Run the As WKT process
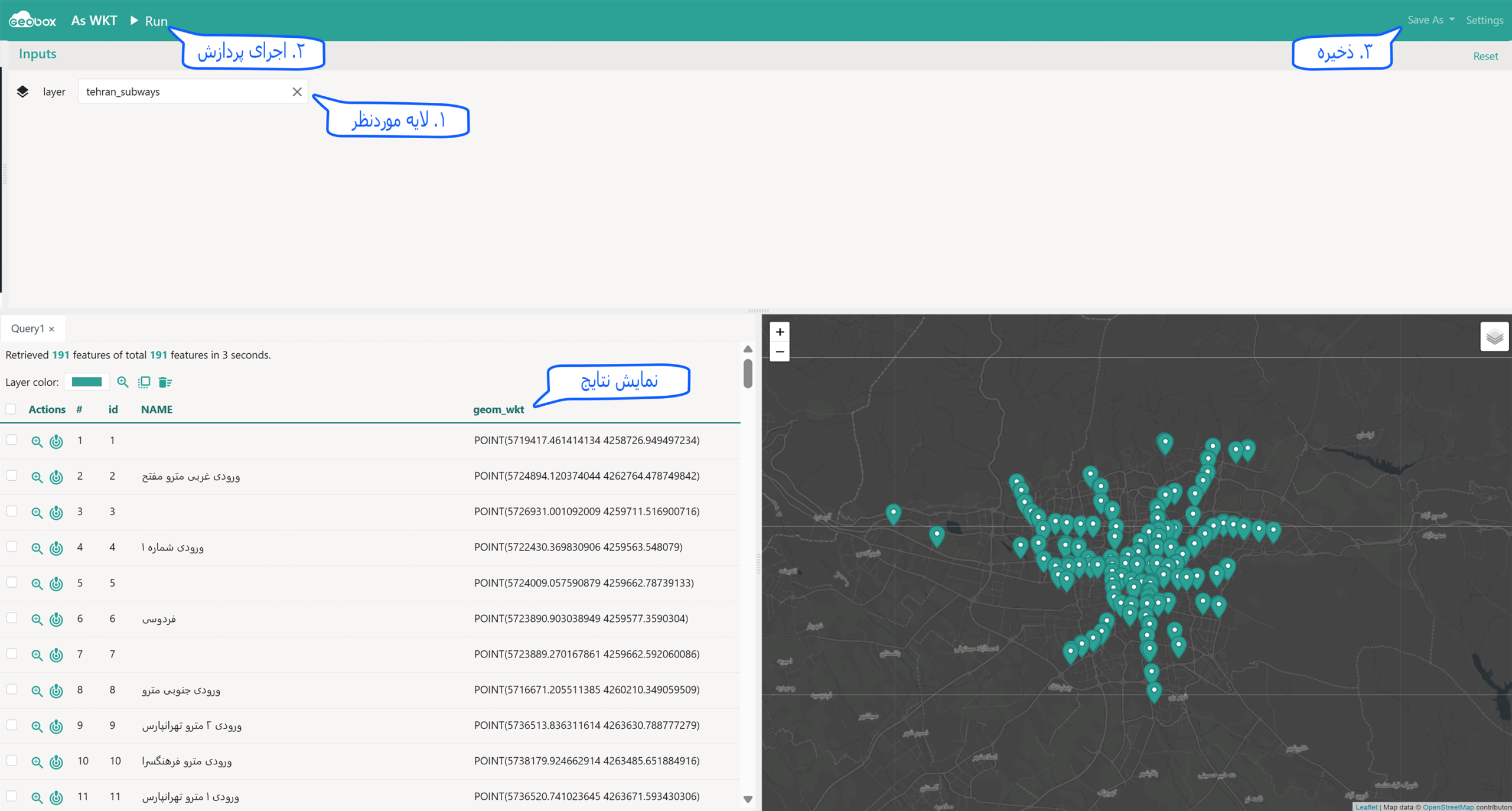Image resolution: width=1512 pixels, height=811 pixels. click(x=149, y=21)
